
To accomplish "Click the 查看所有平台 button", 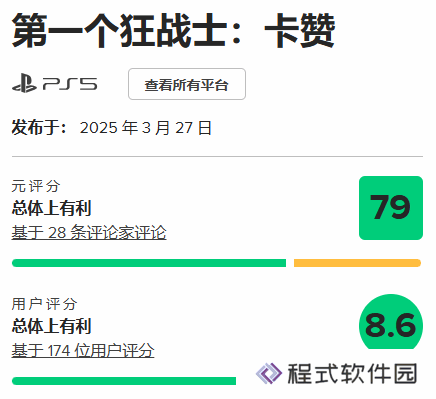I will click(x=187, y=84).
